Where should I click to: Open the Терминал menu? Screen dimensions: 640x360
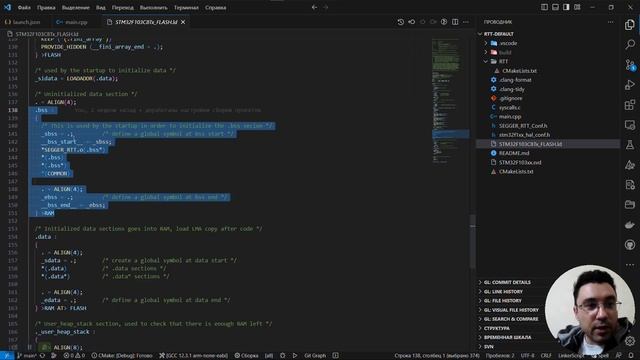click(x=186, y=7)
